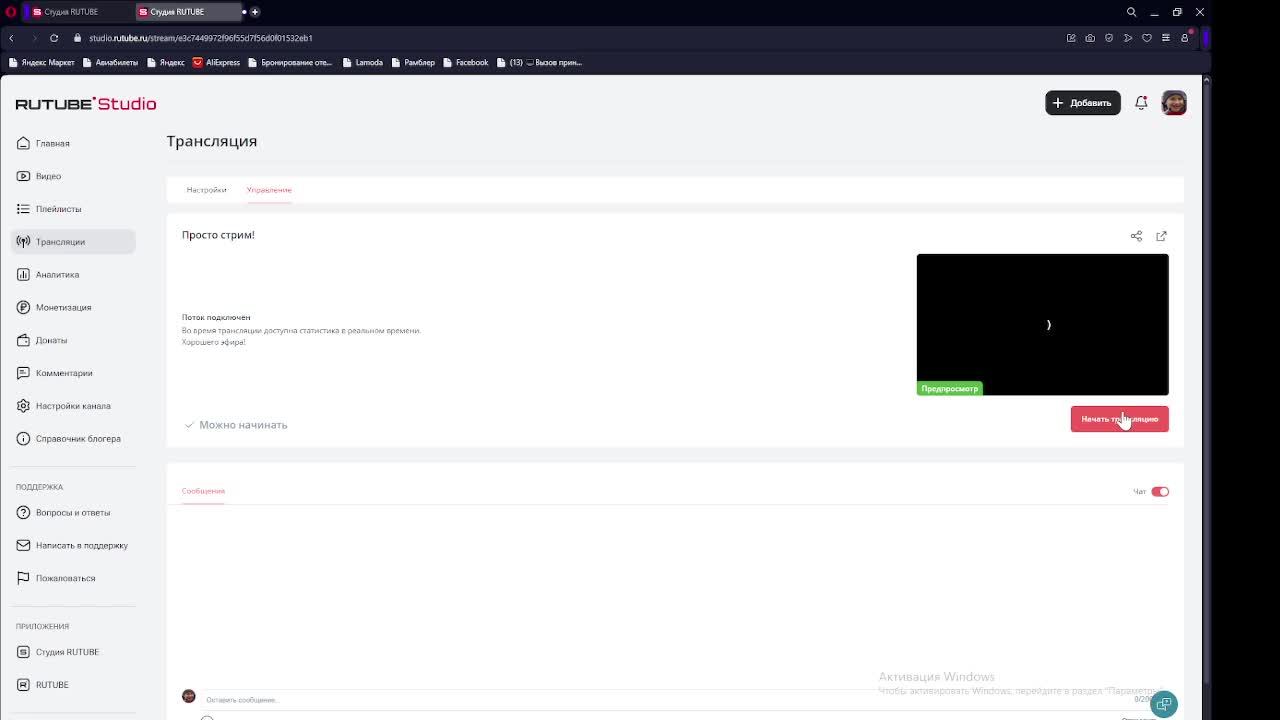Click the Добавить button
1280x720 pixels.
tap(1083, 103)
